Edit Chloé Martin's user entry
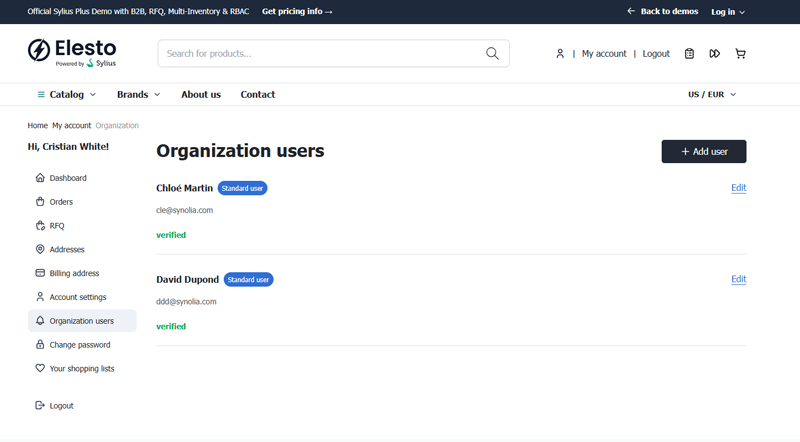The width and height of the screenshot is (800, 442). point(738,188)
